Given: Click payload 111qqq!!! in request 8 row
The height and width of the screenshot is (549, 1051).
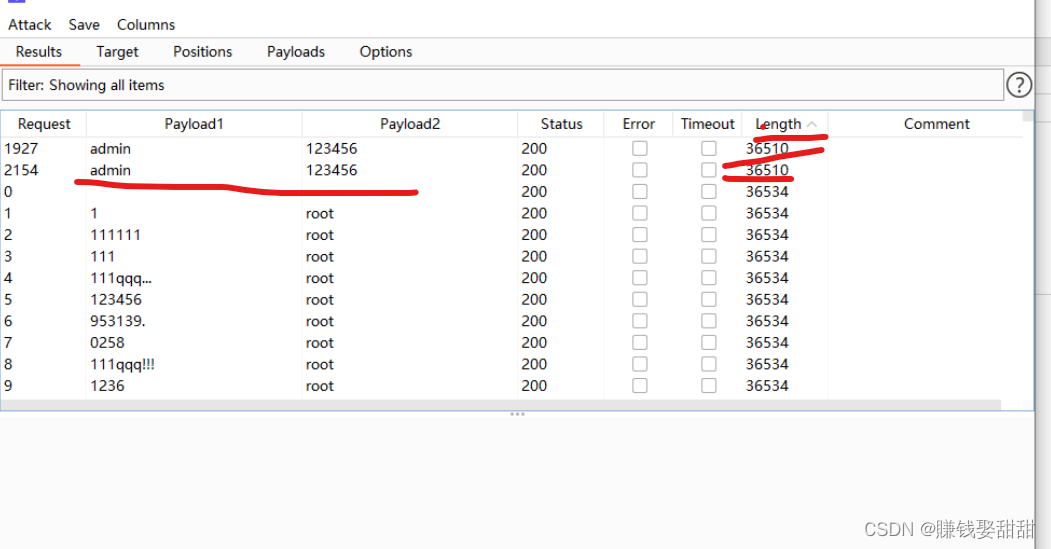Looking at the screenshot, I should click(x=123, y=364).
